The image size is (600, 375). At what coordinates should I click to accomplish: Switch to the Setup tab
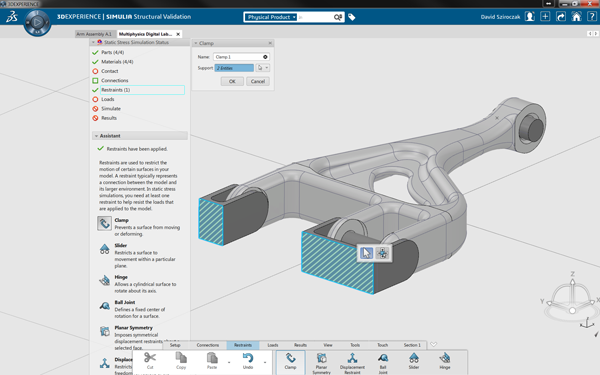(175, 345)
